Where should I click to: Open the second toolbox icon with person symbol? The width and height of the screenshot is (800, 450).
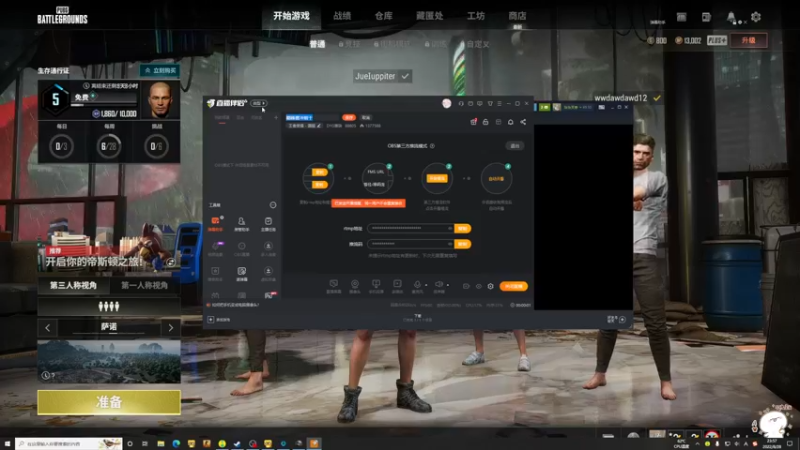coord(241,223)
